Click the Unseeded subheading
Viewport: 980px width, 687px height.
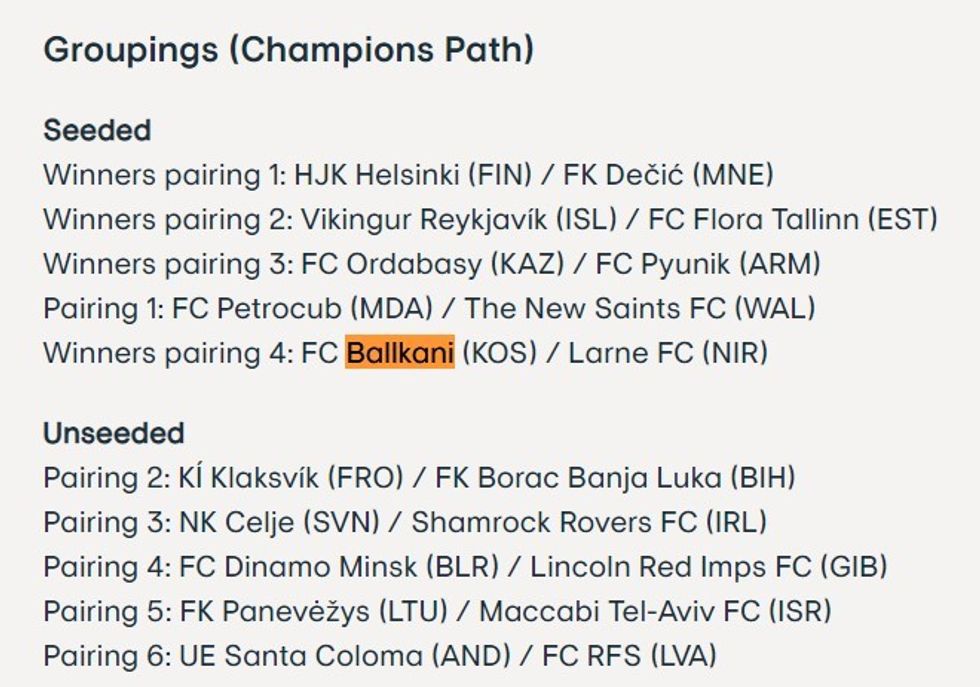[113, 433]
